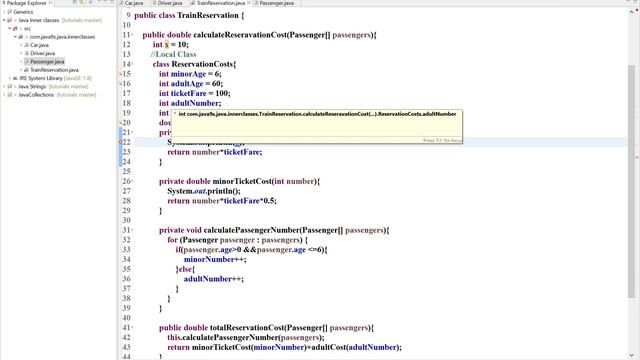Collapse the src source folder
The height and width of the screenshot is (360, 640).
tap(10, 29)
